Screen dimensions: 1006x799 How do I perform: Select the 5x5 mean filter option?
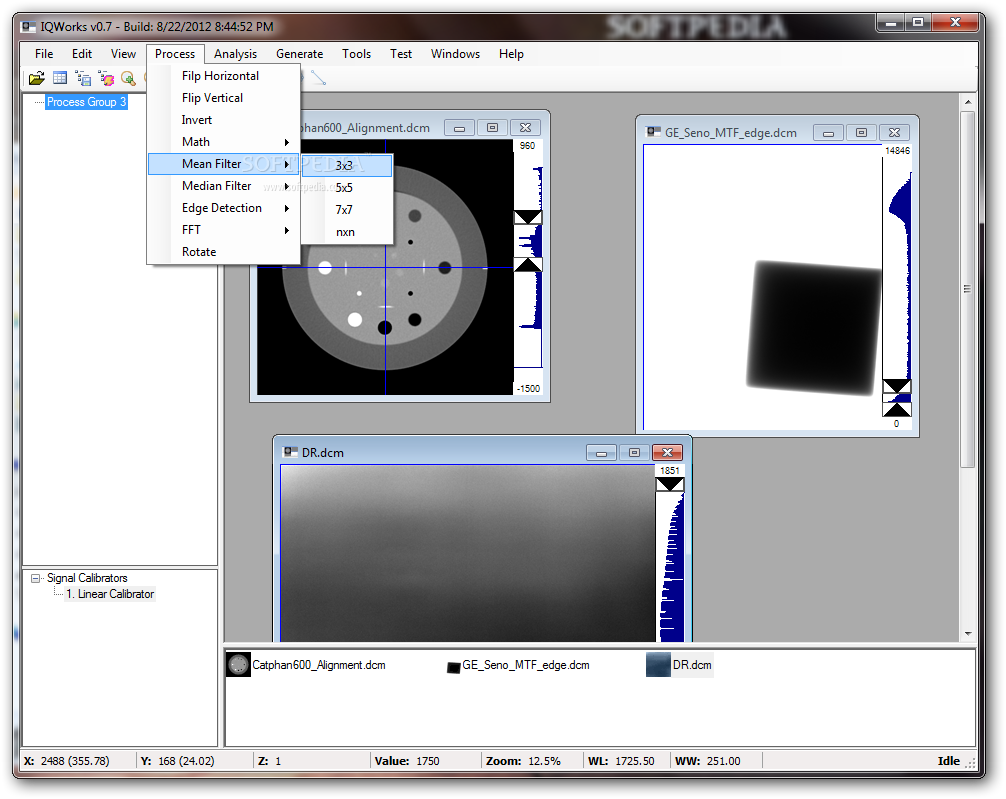(347, 187)
